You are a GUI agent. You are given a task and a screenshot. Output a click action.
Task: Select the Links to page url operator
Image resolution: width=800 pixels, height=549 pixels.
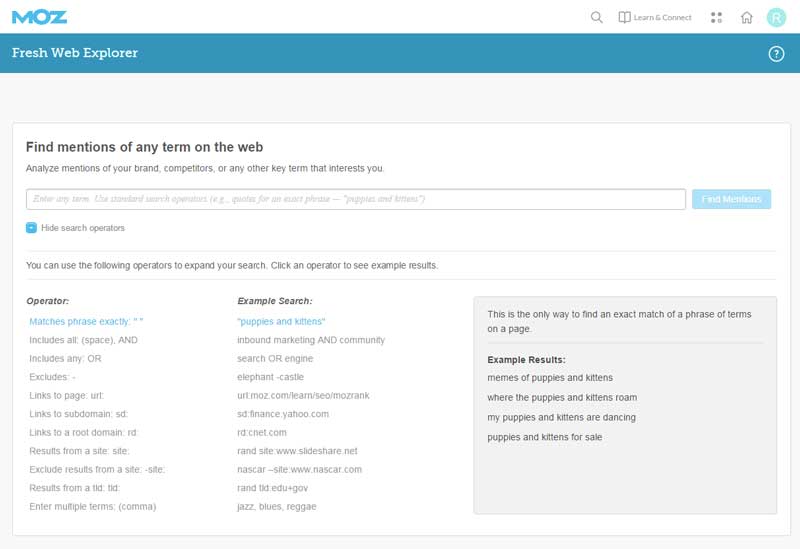66,395
